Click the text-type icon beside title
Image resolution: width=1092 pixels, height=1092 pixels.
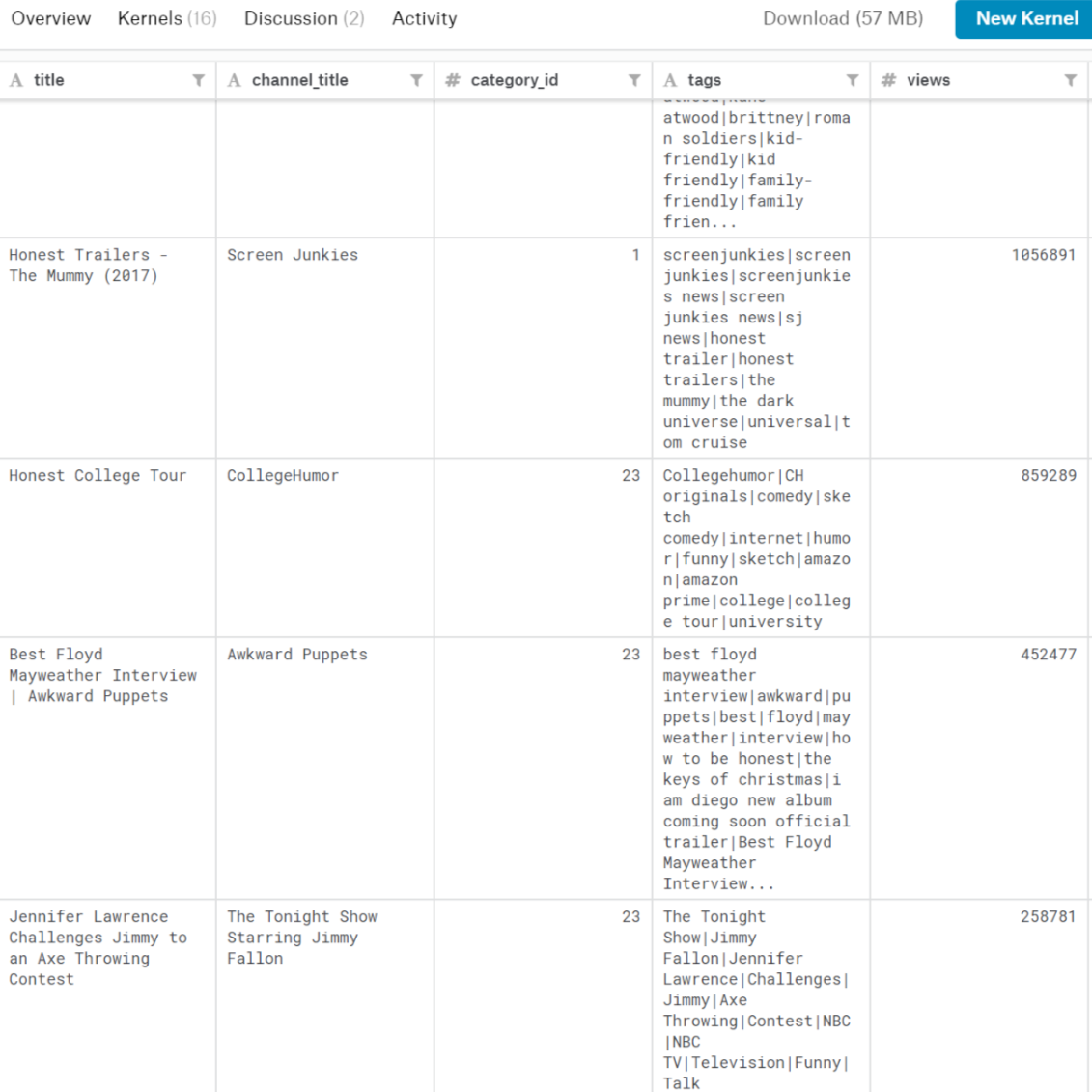click(16, 81)
